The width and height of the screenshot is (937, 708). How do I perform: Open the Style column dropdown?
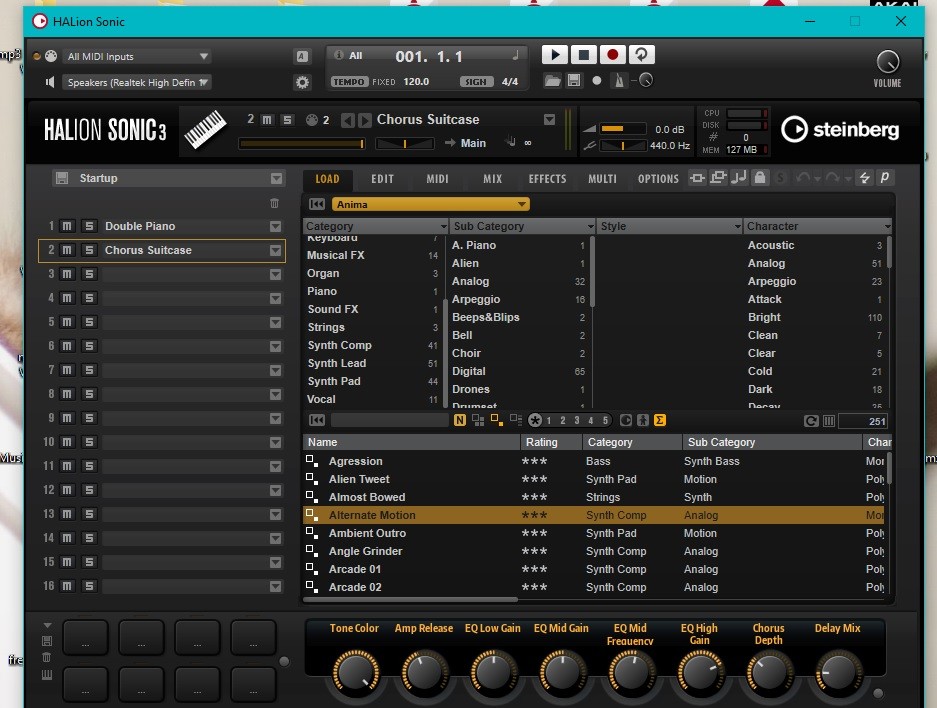[x=737, y=226]
